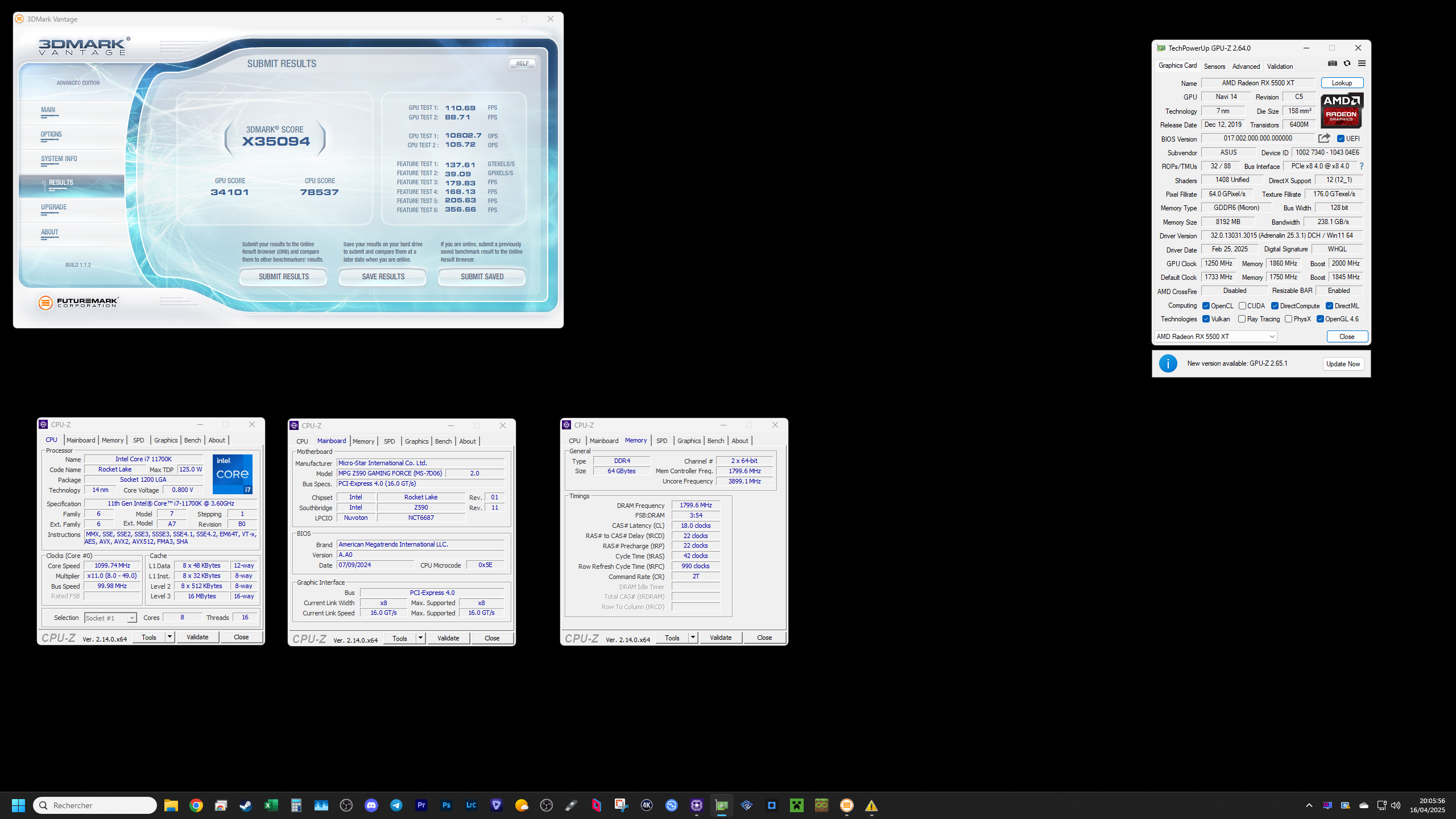Click the OneDrive cloud icon in the system tray
The width and height of the screenshot is (1456, 819).
coord(1364,805)
